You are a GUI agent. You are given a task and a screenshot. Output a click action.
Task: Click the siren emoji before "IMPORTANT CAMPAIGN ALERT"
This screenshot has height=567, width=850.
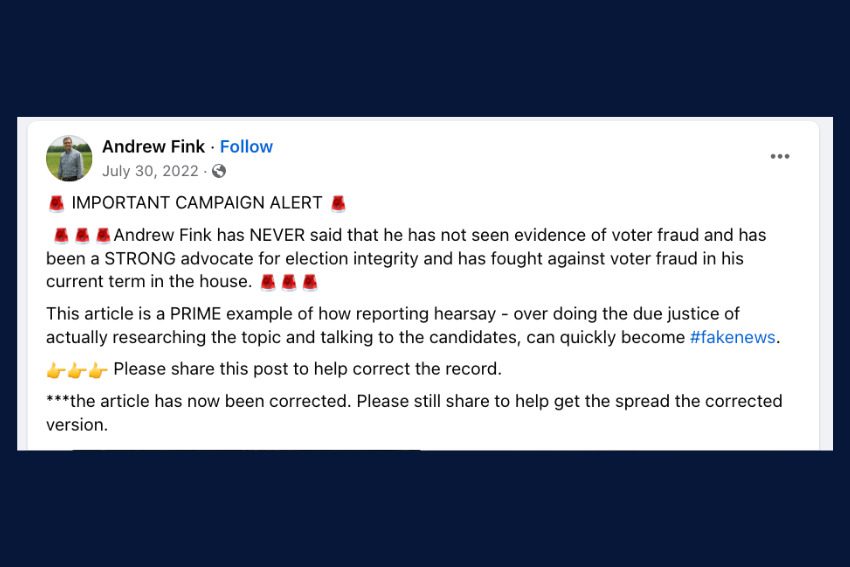[x=56, y=204]
